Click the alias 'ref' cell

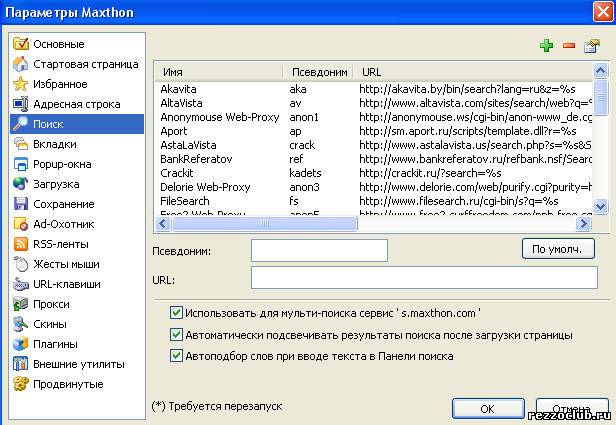[x=296, y=159]
